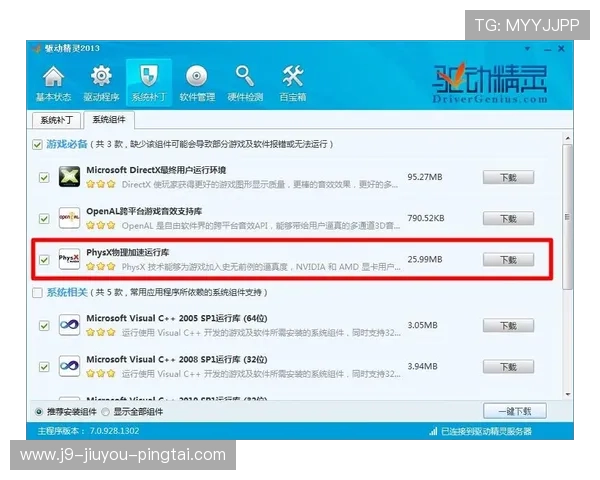Click the 3.94MB size value
Viewport: 600px width, 480px height.
422,366
